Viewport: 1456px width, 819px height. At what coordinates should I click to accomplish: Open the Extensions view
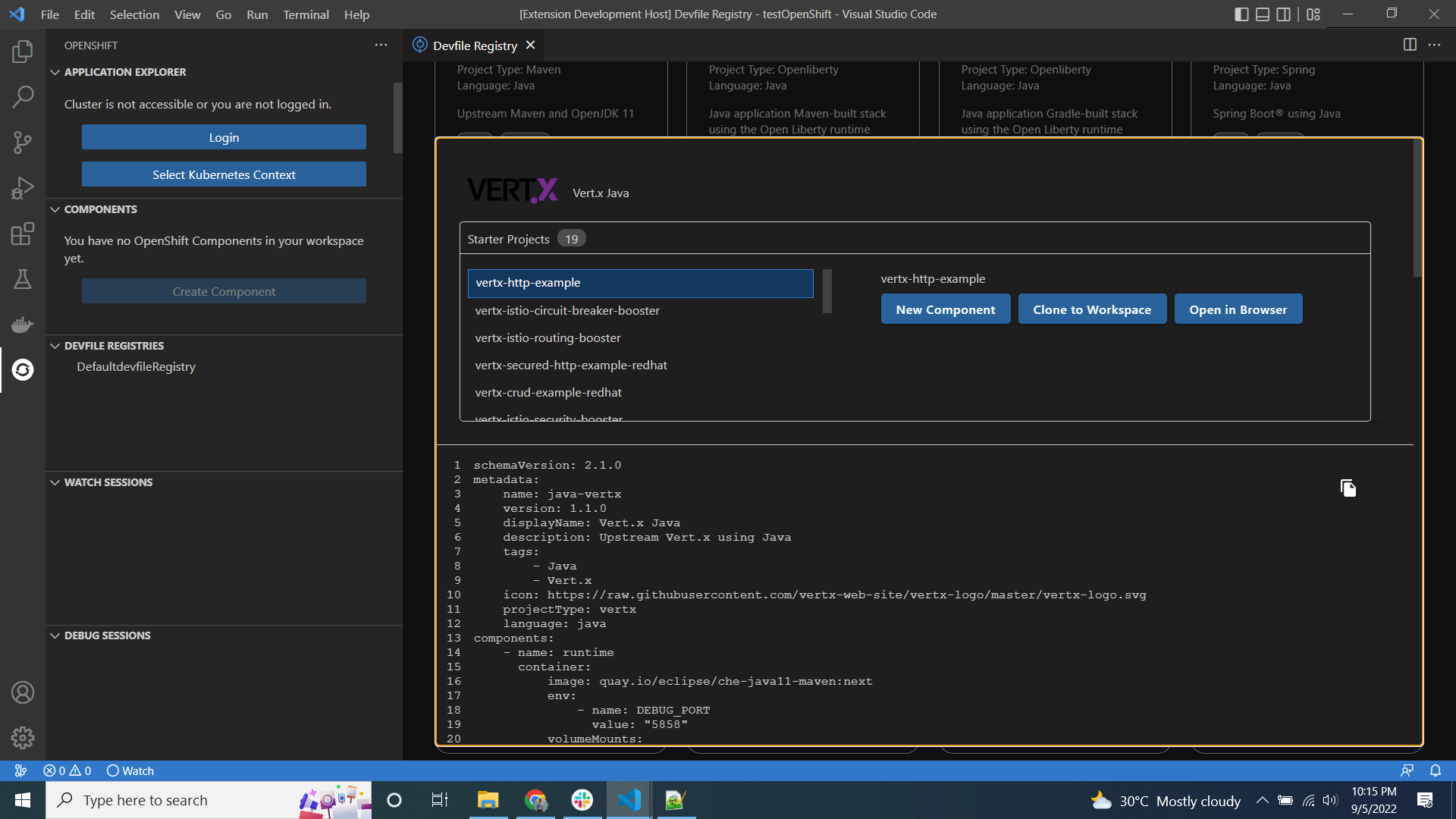tap(23, 234)
